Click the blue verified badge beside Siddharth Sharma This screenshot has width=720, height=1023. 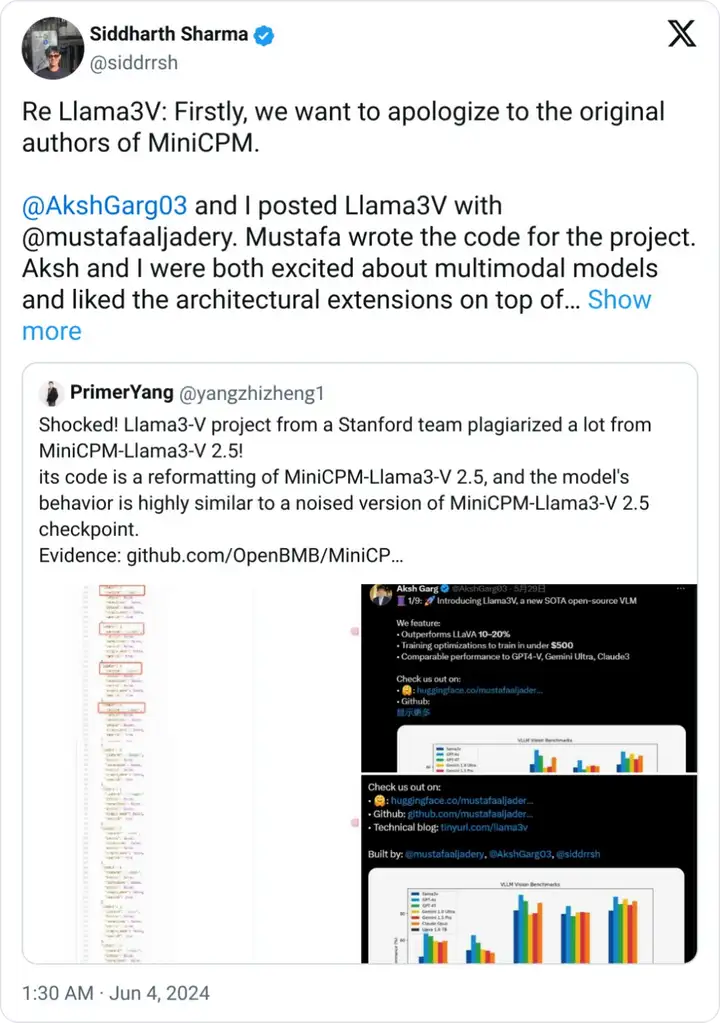263,35
